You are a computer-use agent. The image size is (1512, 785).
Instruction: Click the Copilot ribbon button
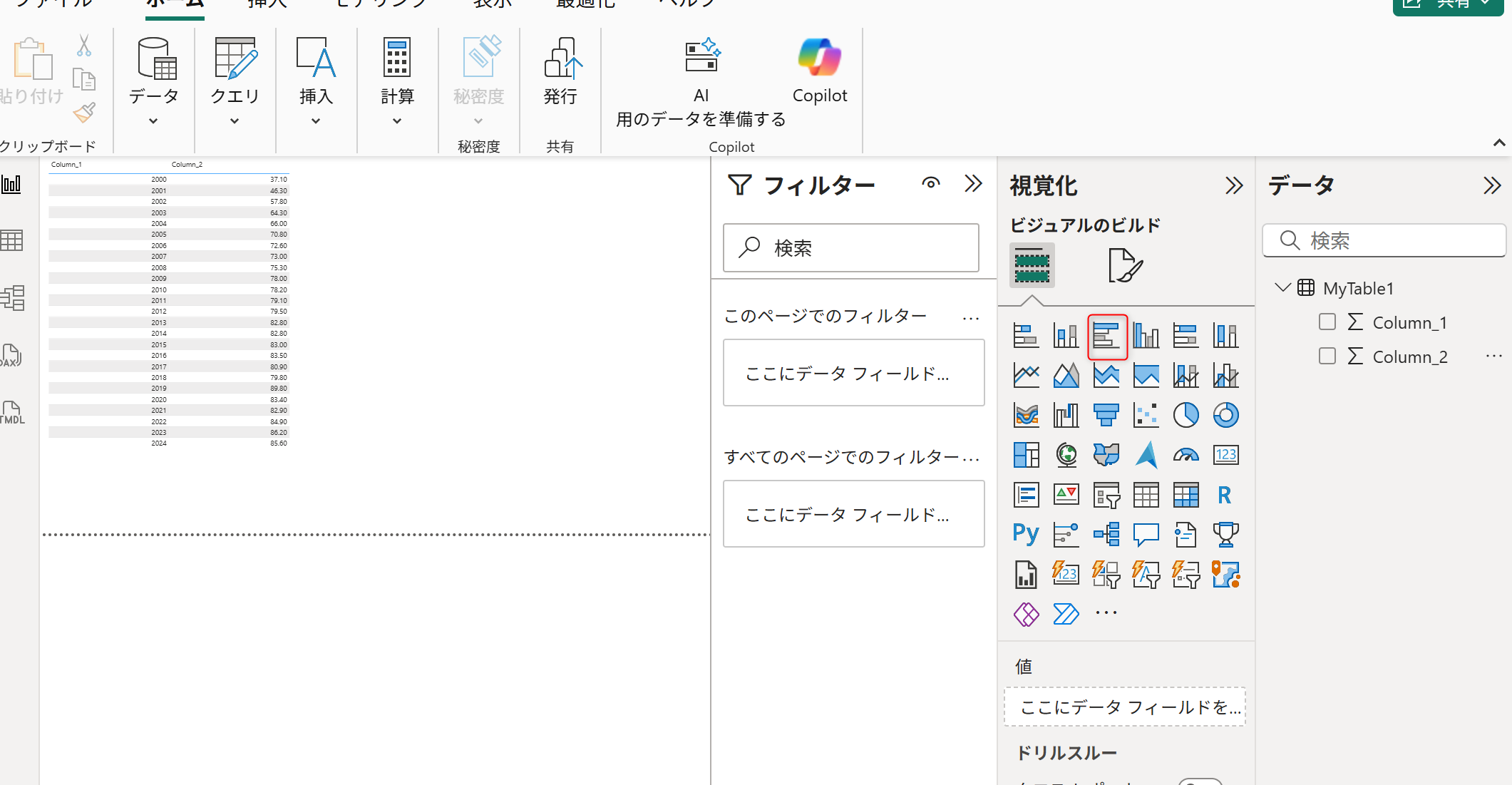pos(820,71)
